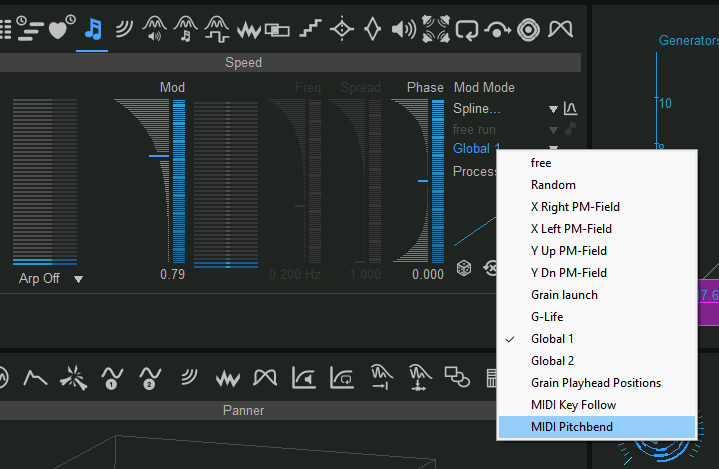719x469 pixels.
Task: Open the sine wave number 2 icon
Action: 150,378
